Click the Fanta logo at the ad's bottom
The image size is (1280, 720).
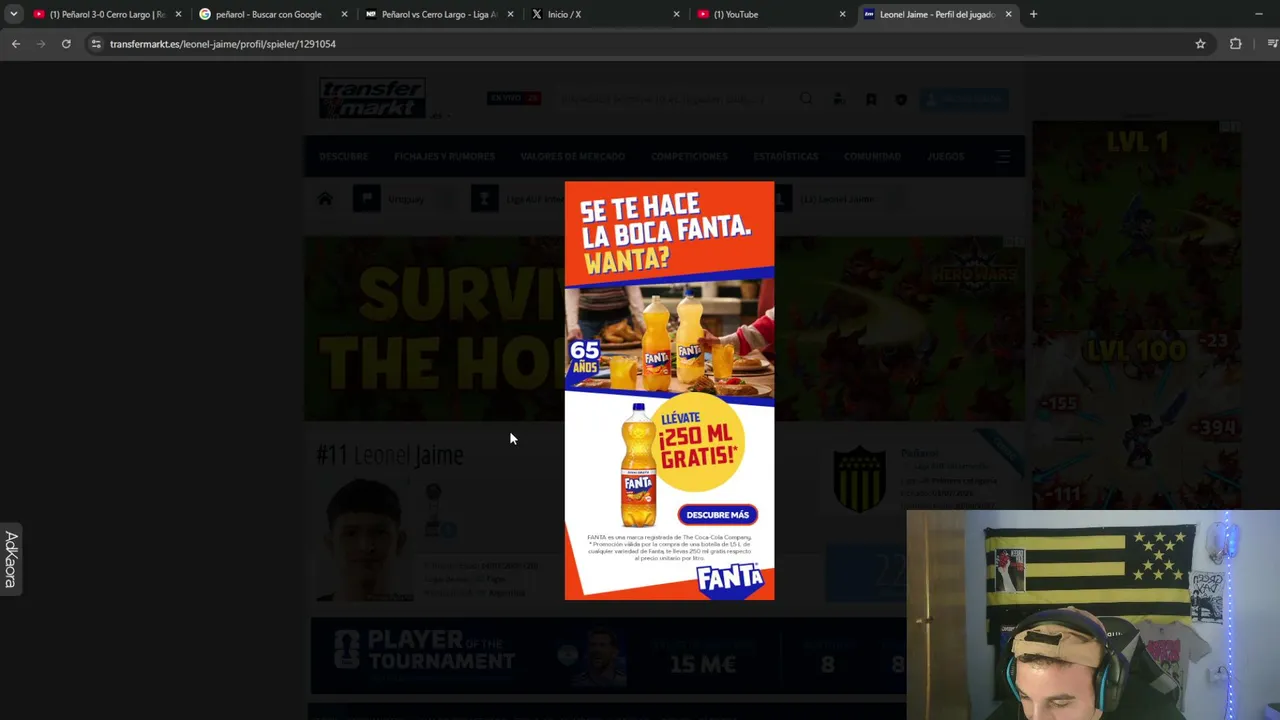pyautogui.click(x=730, y=579)
